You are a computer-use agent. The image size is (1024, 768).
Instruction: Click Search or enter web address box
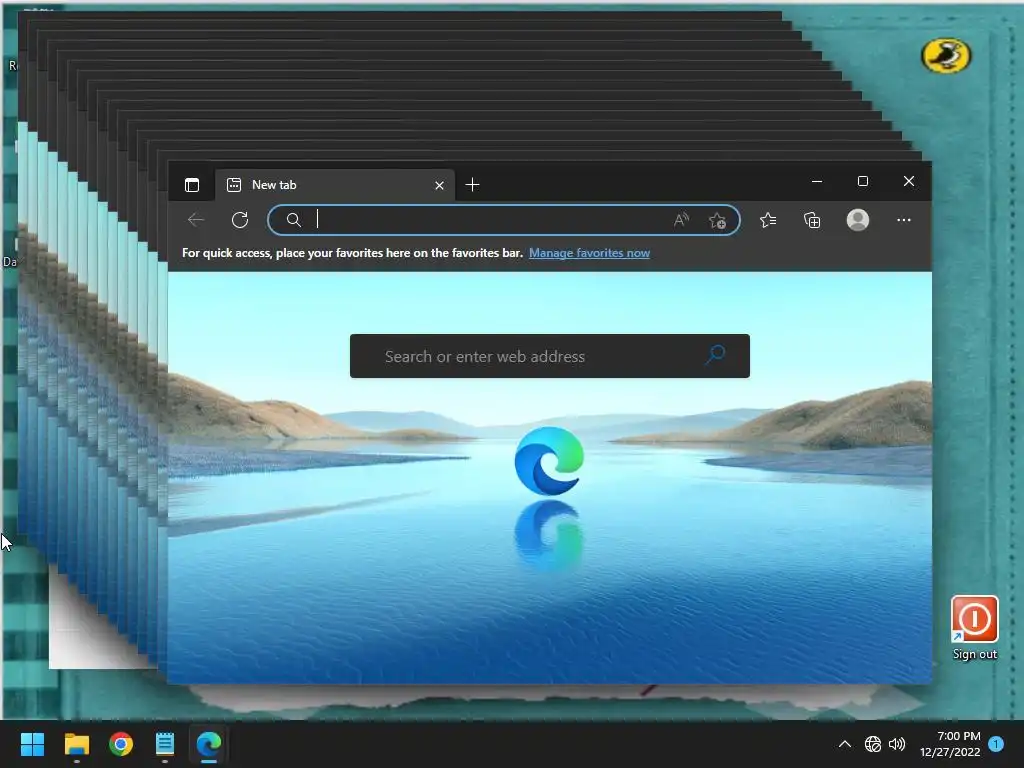(550, 356)
